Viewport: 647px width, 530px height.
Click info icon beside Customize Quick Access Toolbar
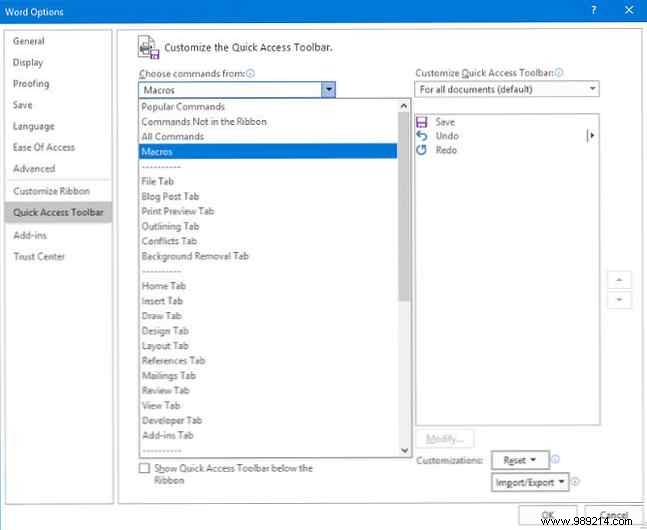tap(559, 73)
